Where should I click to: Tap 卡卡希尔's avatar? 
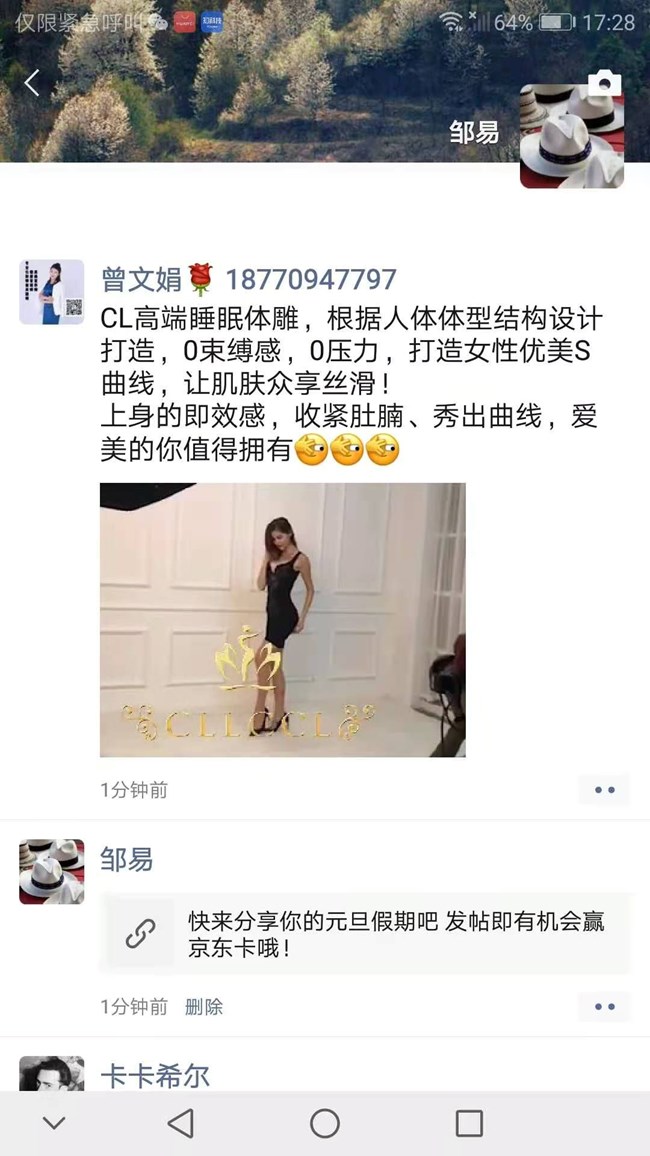[52, 1073]
